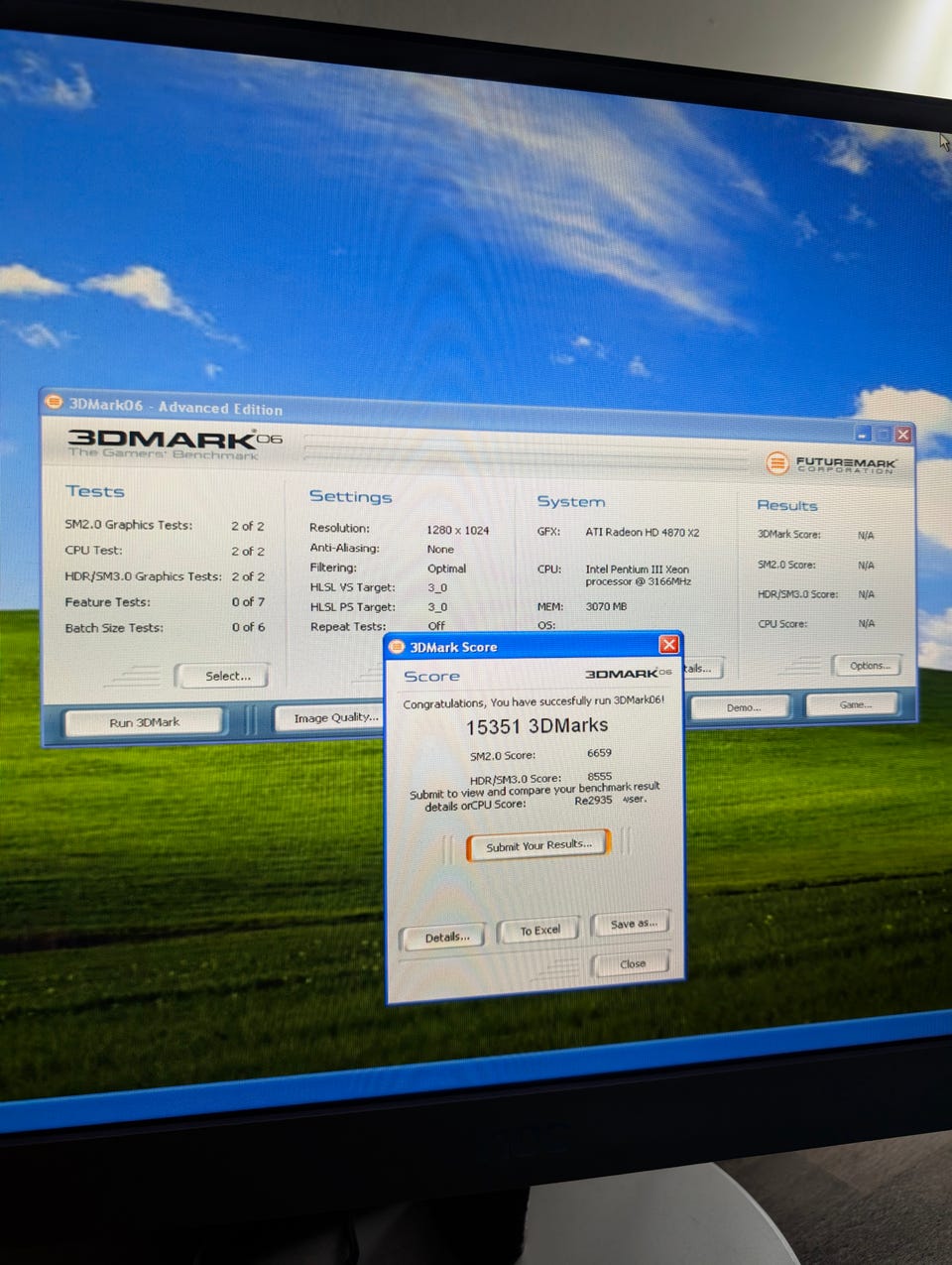Open the Details button in Score dialog
This screenshot has width=952, height=1265.
point(443,937)
